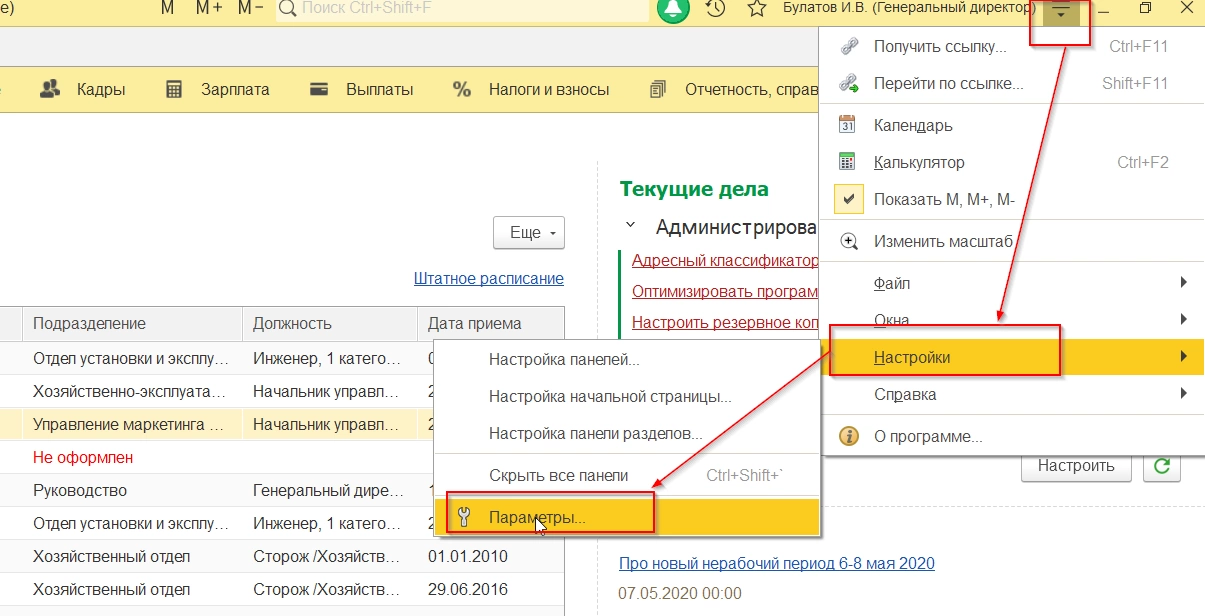Click the Календарь calendar icon
This screenshot has width=1205, height=616.
coord(848,126)
